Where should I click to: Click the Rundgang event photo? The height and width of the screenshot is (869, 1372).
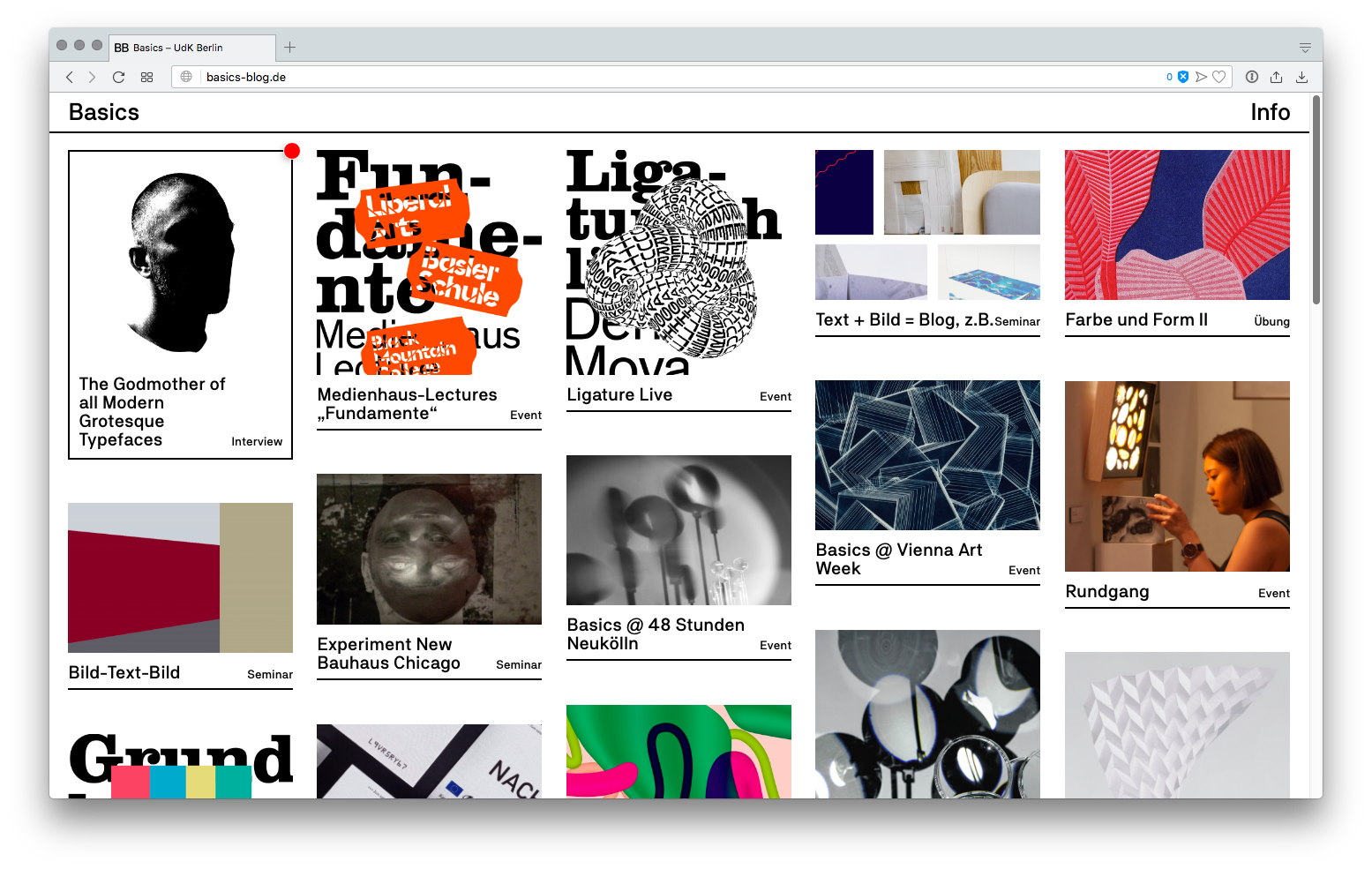(x=1177, y=476)
